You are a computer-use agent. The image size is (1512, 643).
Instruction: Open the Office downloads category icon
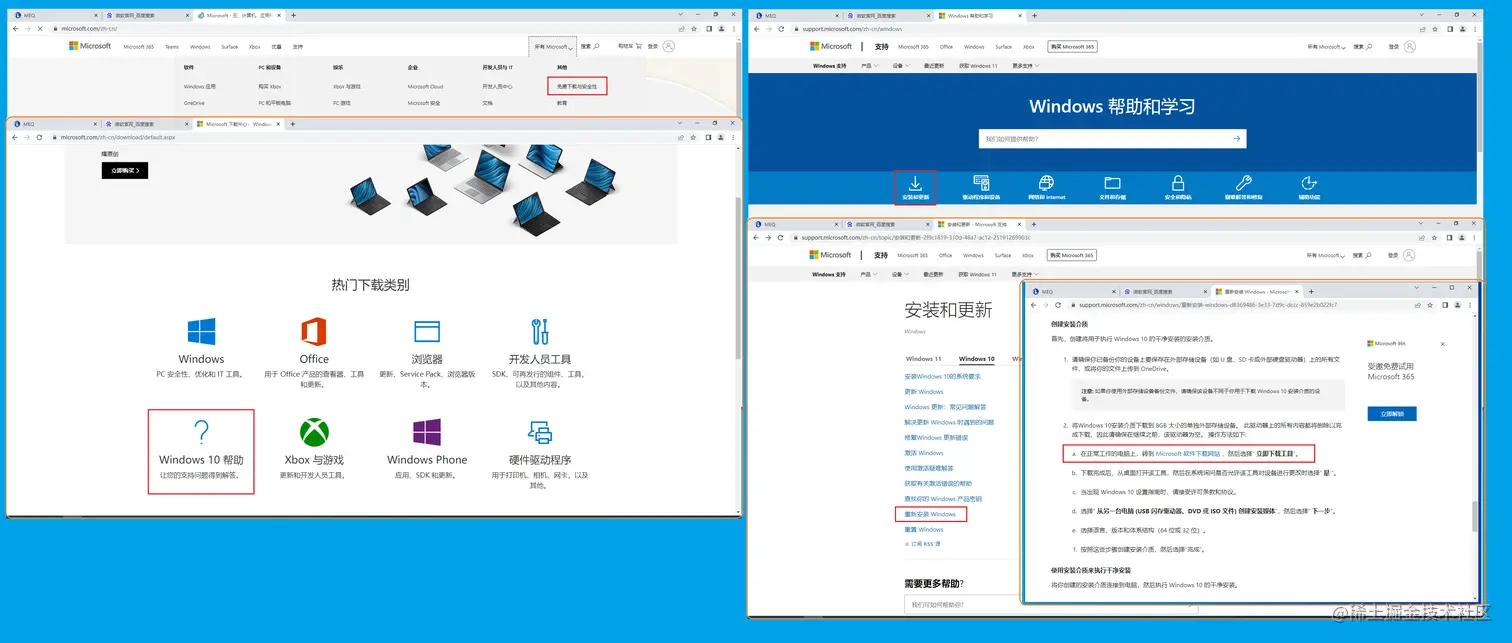[313, 331]
